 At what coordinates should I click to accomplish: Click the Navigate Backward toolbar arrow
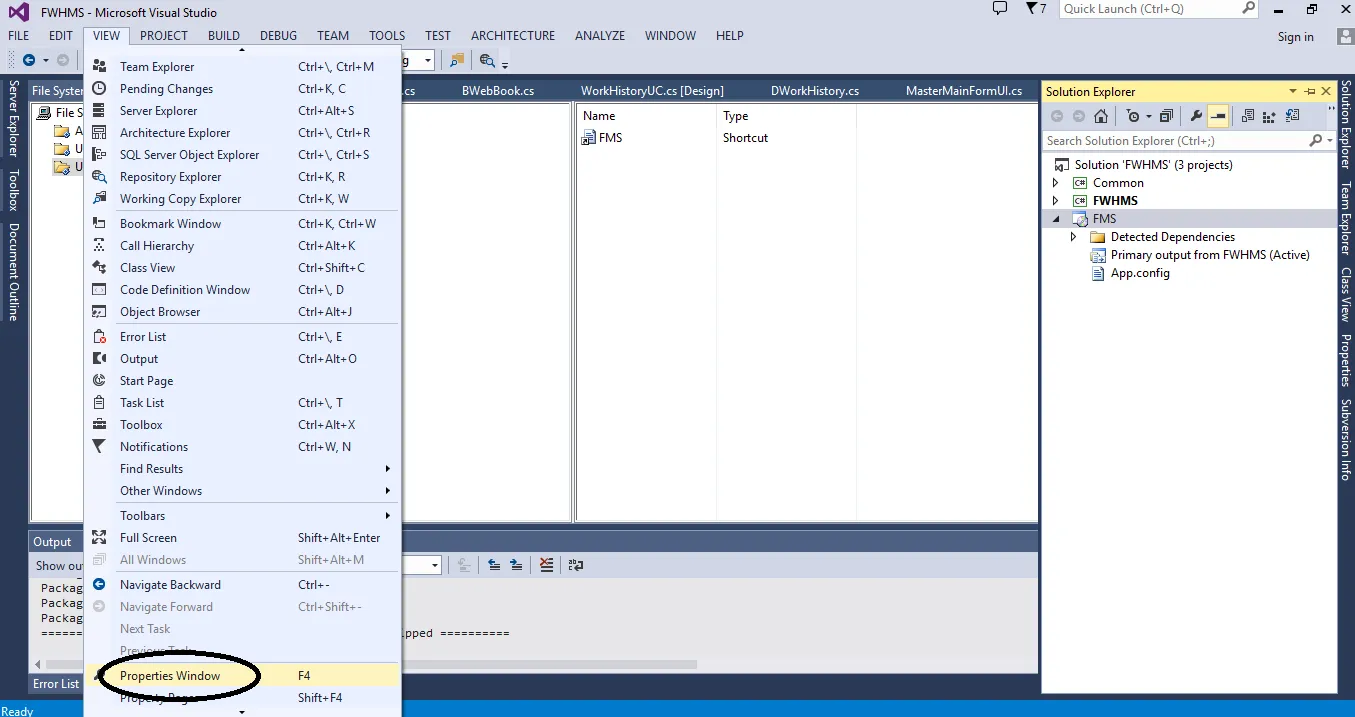[29, 61]
